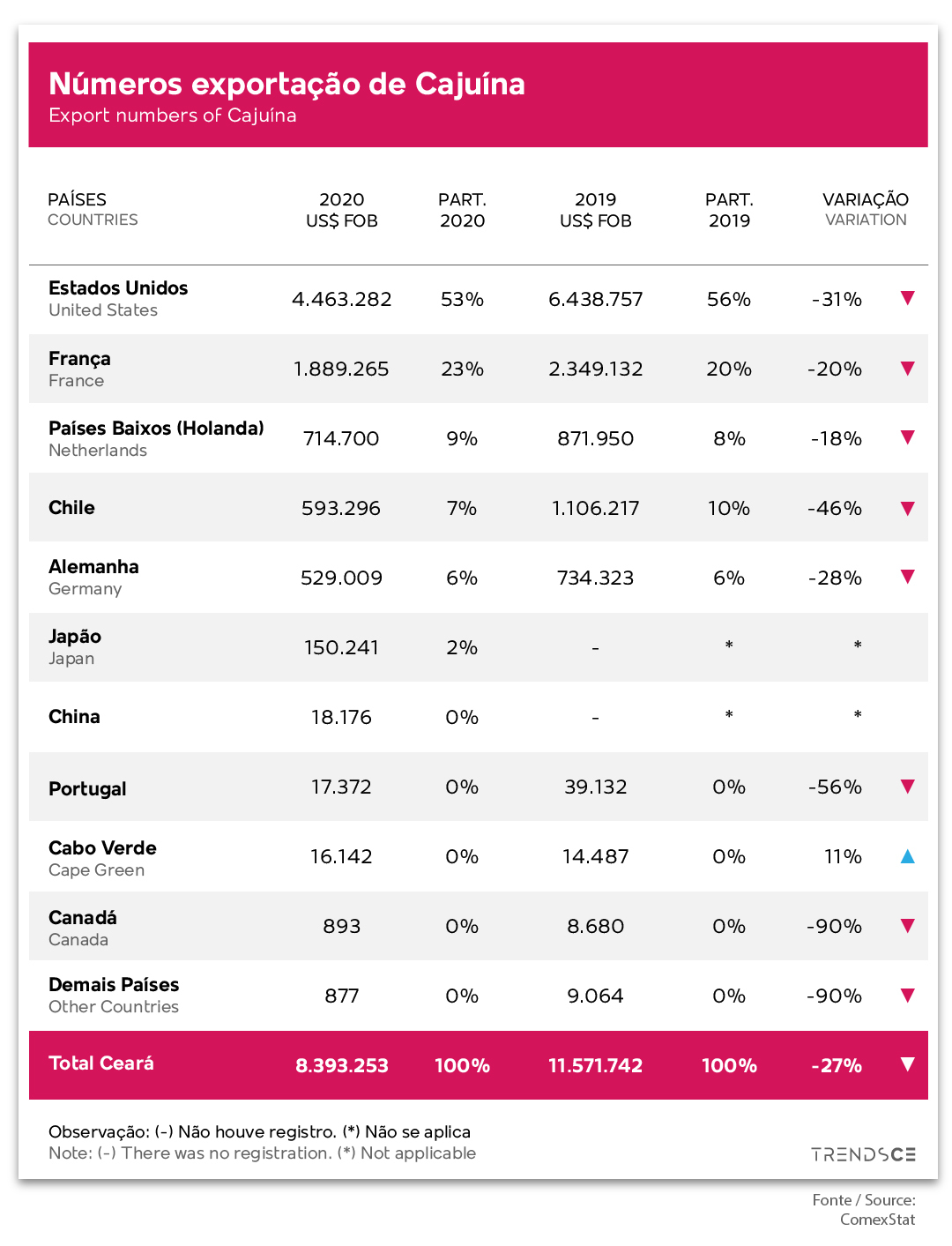Click the red down arrow in França row

point(908,369)
